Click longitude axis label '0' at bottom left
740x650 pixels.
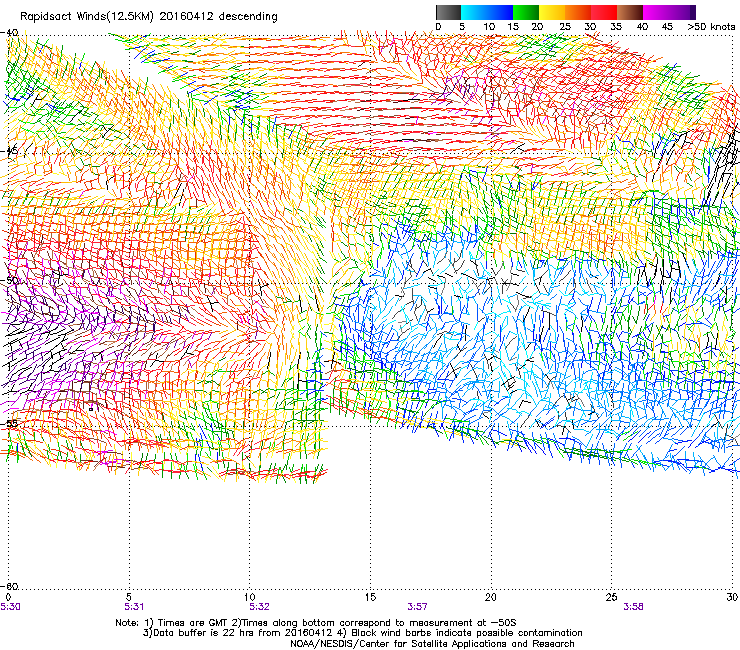(8, 597)
